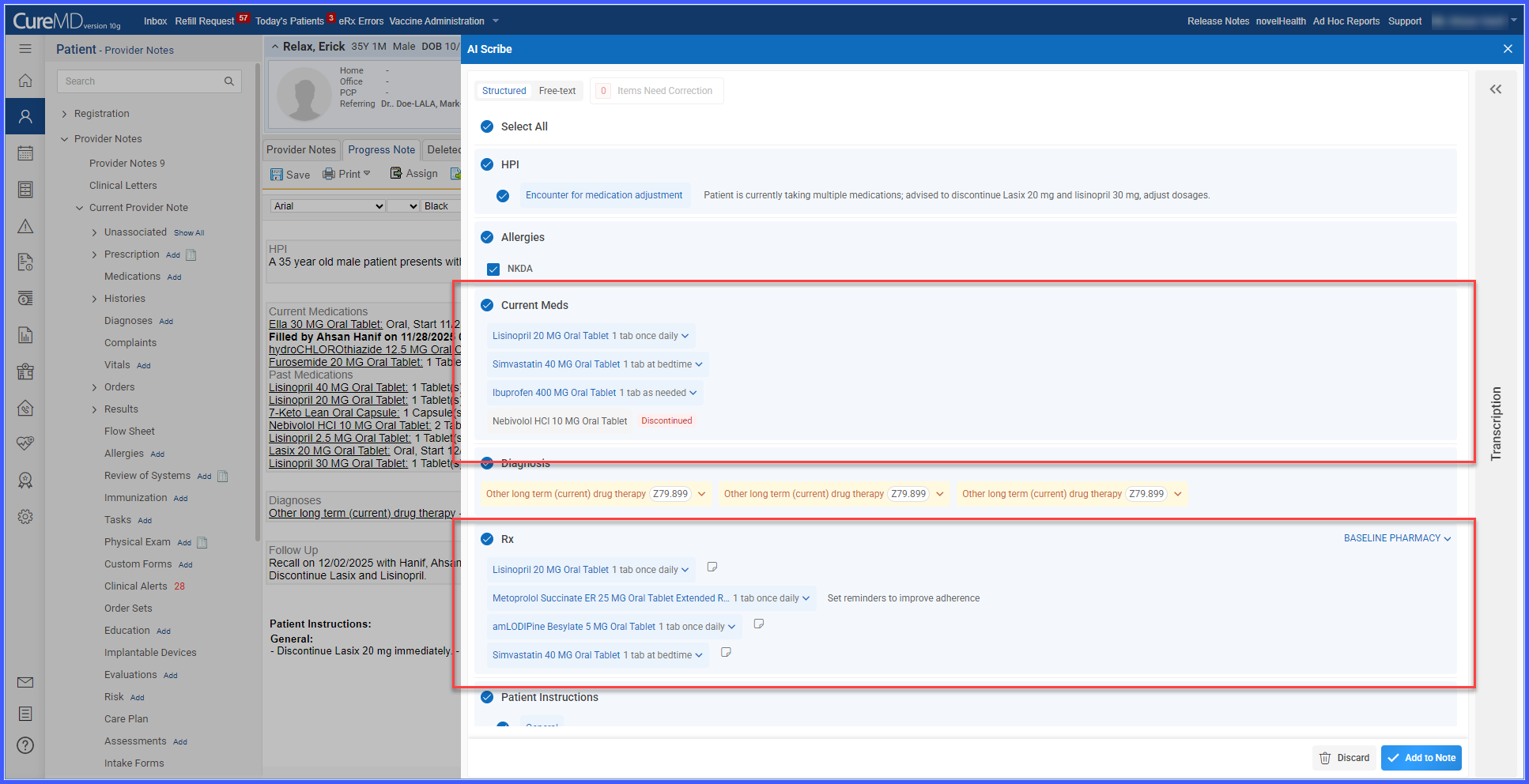
Task: Uncheck the Current Meds section checkbox
Action: click(x=487, y=305)
